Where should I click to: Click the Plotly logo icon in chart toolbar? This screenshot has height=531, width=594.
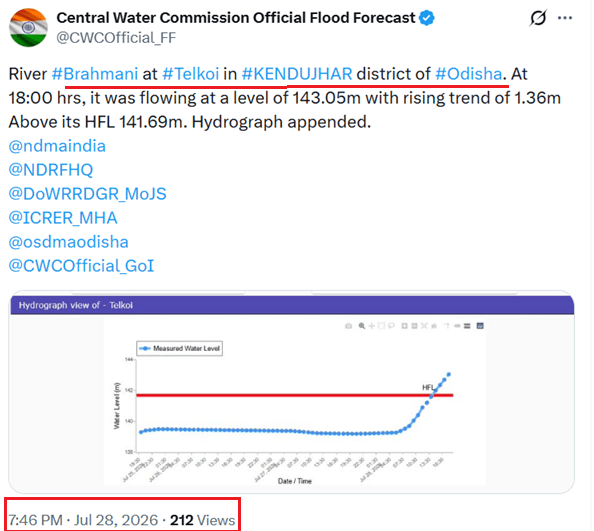(x=480, y=326)
